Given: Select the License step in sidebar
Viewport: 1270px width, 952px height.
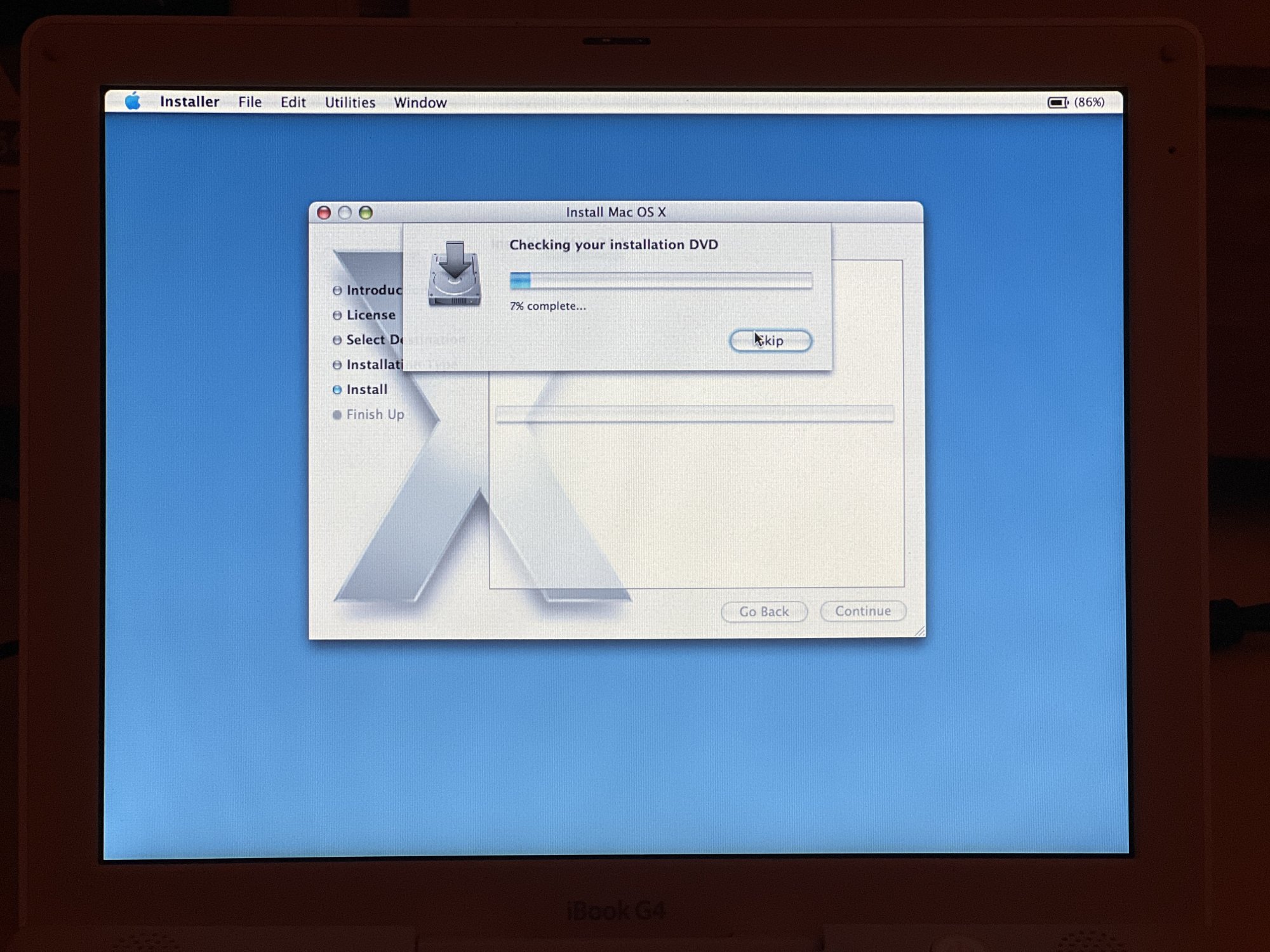Looking at the screenshot, I should tap(364, 315).
